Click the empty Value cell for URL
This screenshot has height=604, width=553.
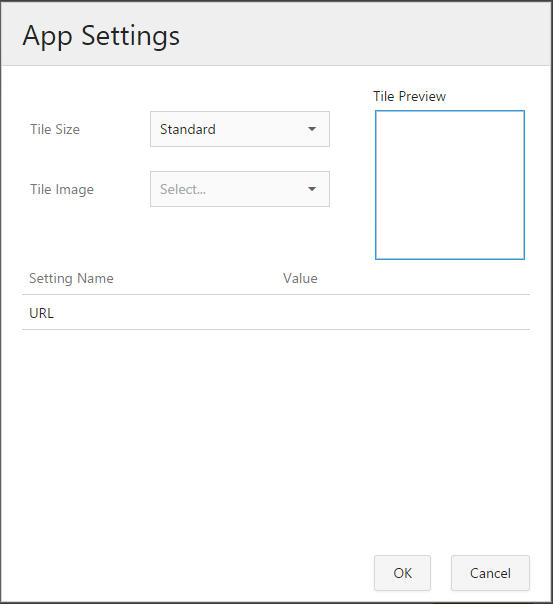point(404,312)
